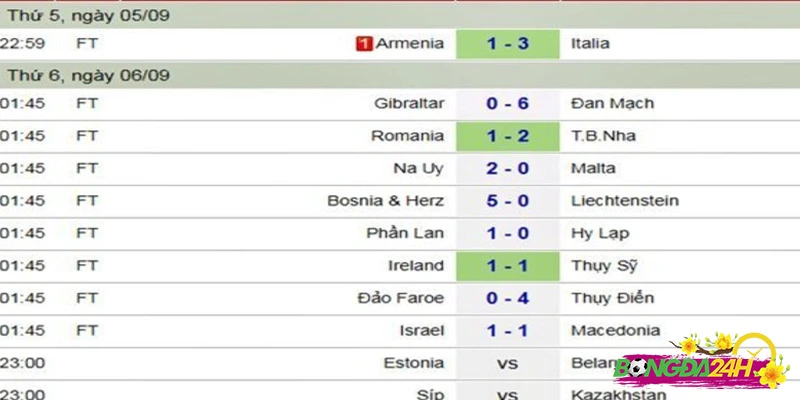Select the Romania 1 - 2 T.B.Nha score

click(508, 136)
